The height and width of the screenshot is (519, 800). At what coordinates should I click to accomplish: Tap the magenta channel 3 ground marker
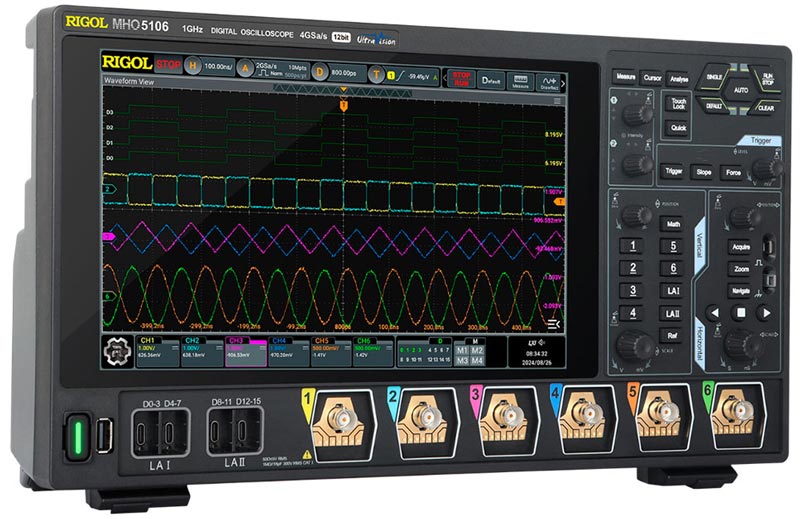pos(109,237)
